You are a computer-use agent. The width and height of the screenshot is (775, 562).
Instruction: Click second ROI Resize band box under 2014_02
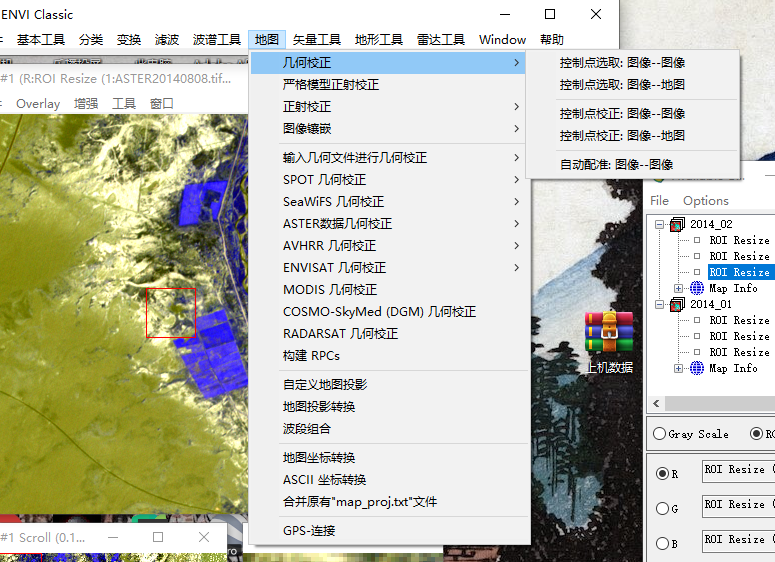coord(697,256)
